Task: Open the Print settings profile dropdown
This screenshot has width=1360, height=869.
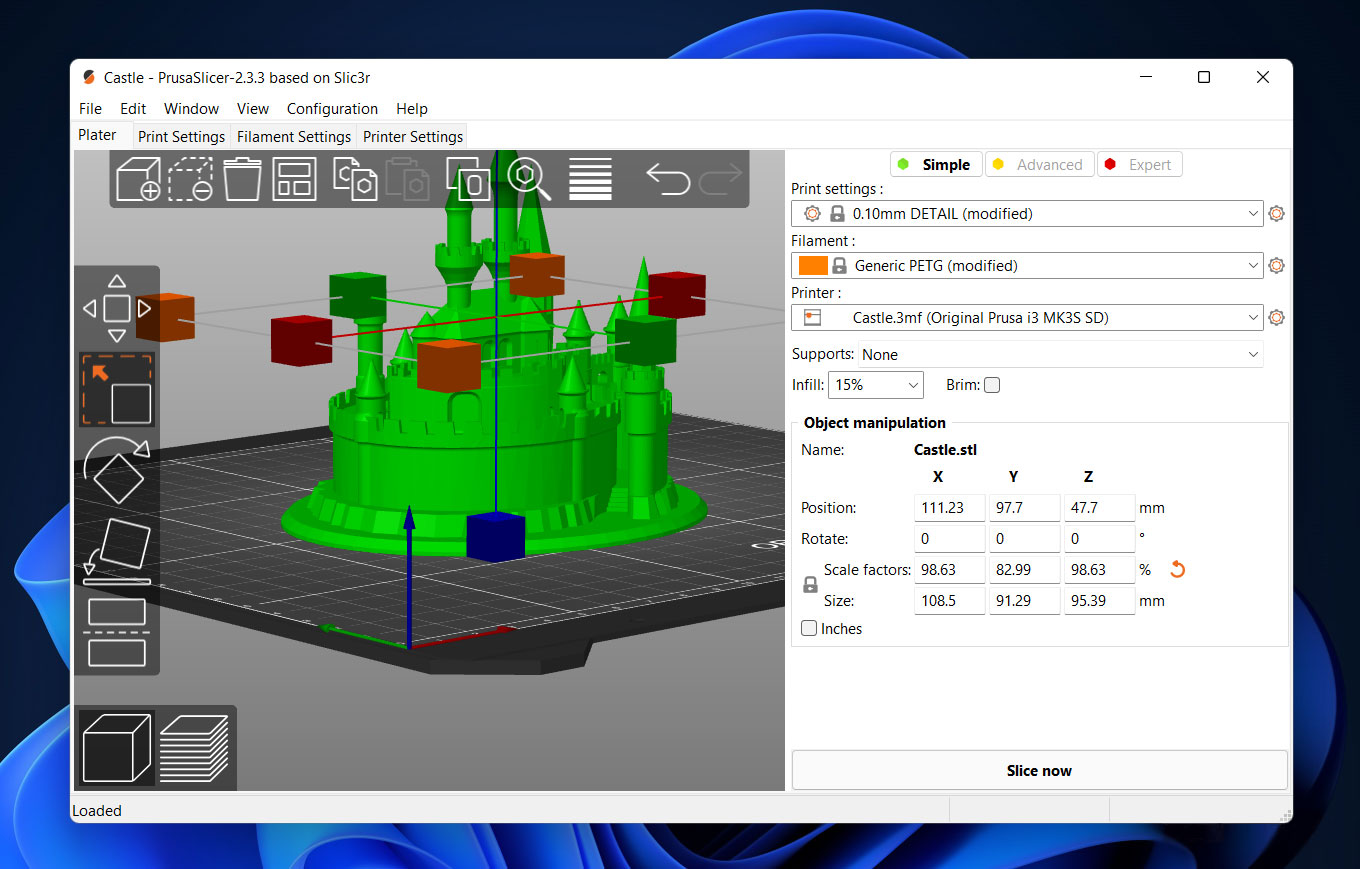Action: click(1027, 214)
